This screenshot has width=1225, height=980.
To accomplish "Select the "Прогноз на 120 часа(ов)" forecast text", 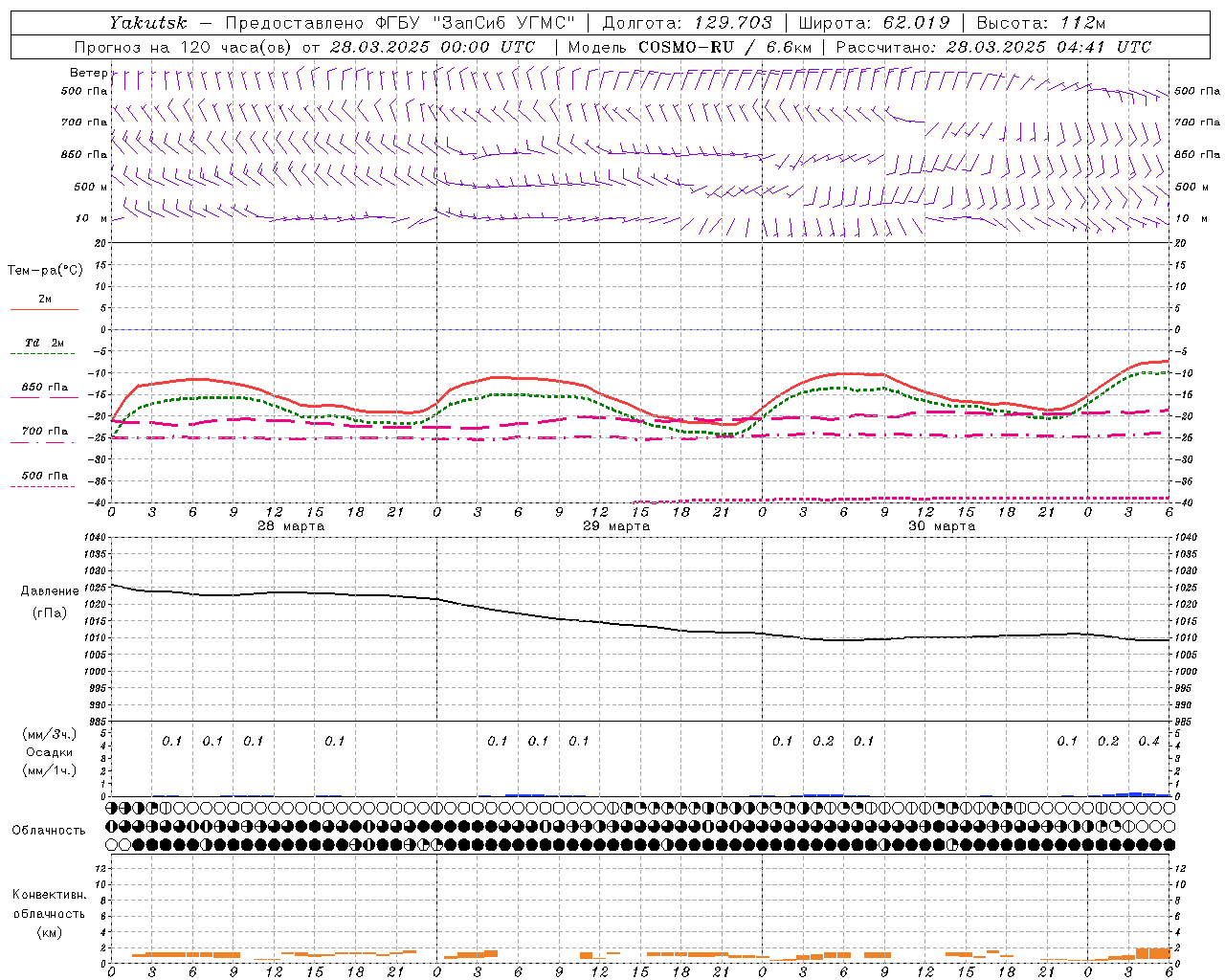I will (184, 47).
